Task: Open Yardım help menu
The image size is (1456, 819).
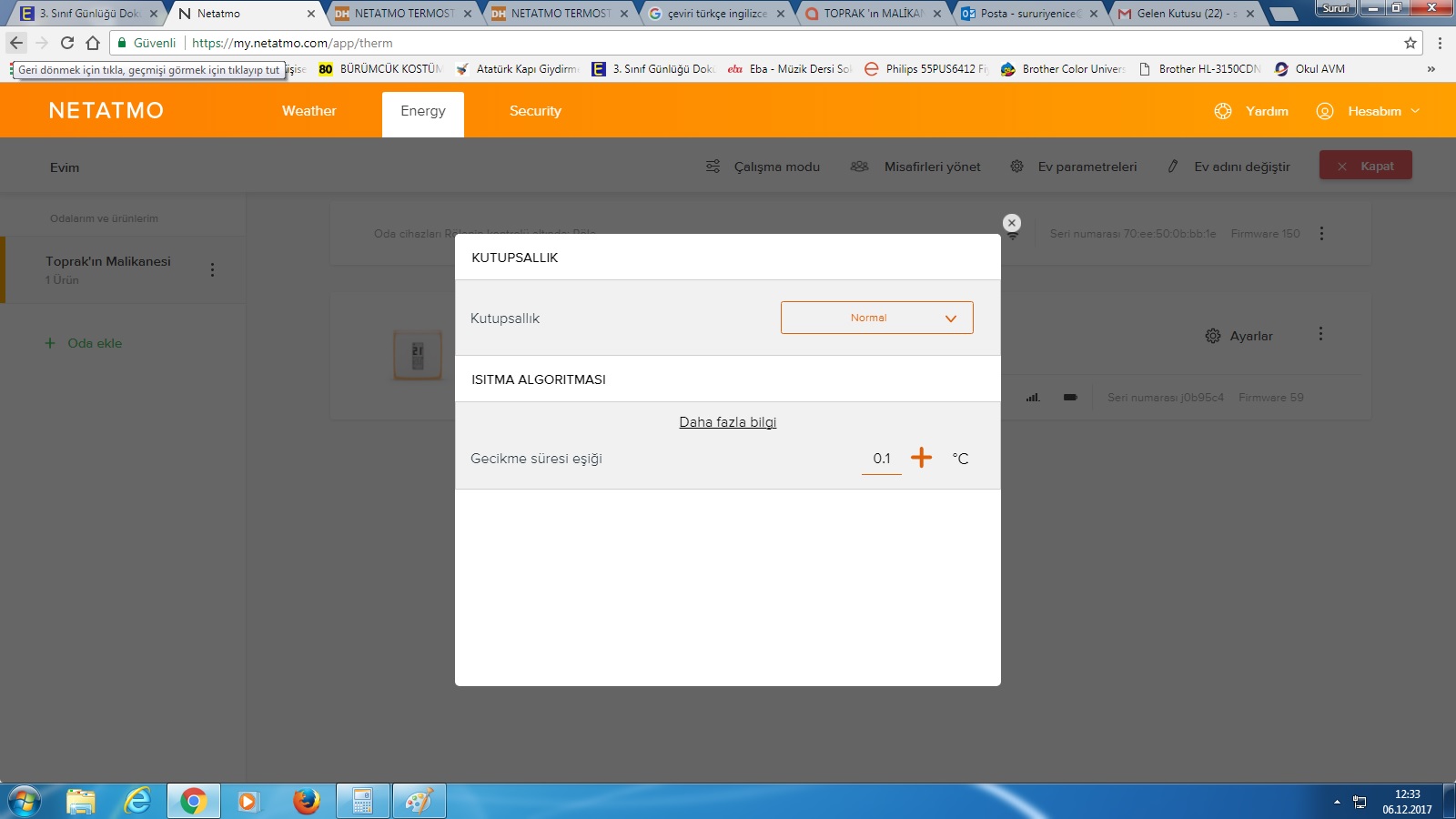Action: click(x=1267, y=111)
